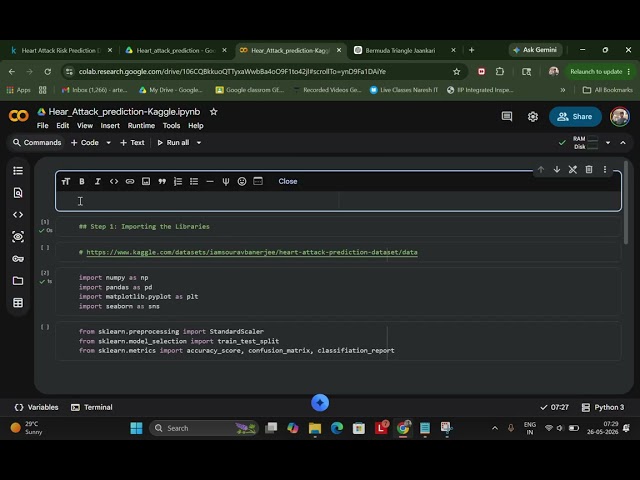Open secrets key sidebar
640x480 pixels.
[18, 259]
